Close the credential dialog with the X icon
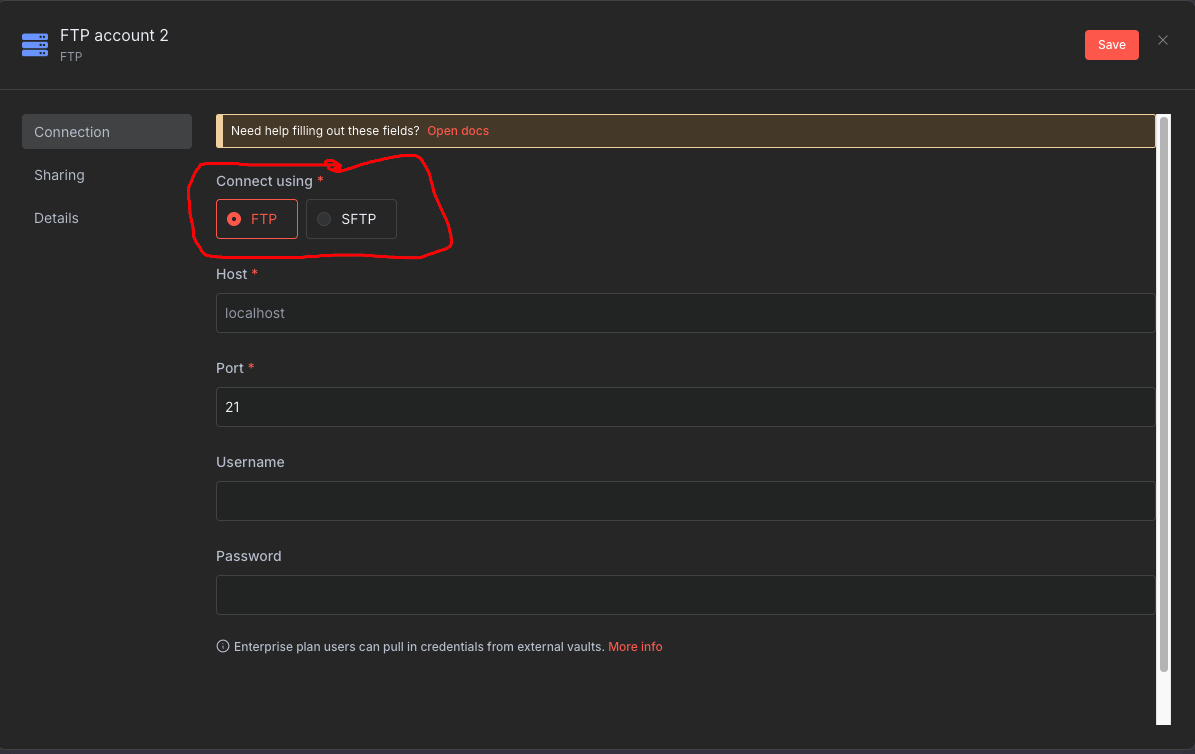1195x754 pixels. pyautogui.click(x=1162, y=40)
